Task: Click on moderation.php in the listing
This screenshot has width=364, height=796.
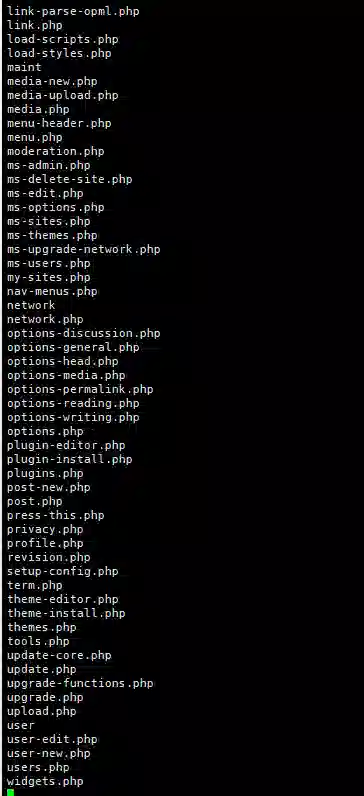Action: click(x=56, y=151)
